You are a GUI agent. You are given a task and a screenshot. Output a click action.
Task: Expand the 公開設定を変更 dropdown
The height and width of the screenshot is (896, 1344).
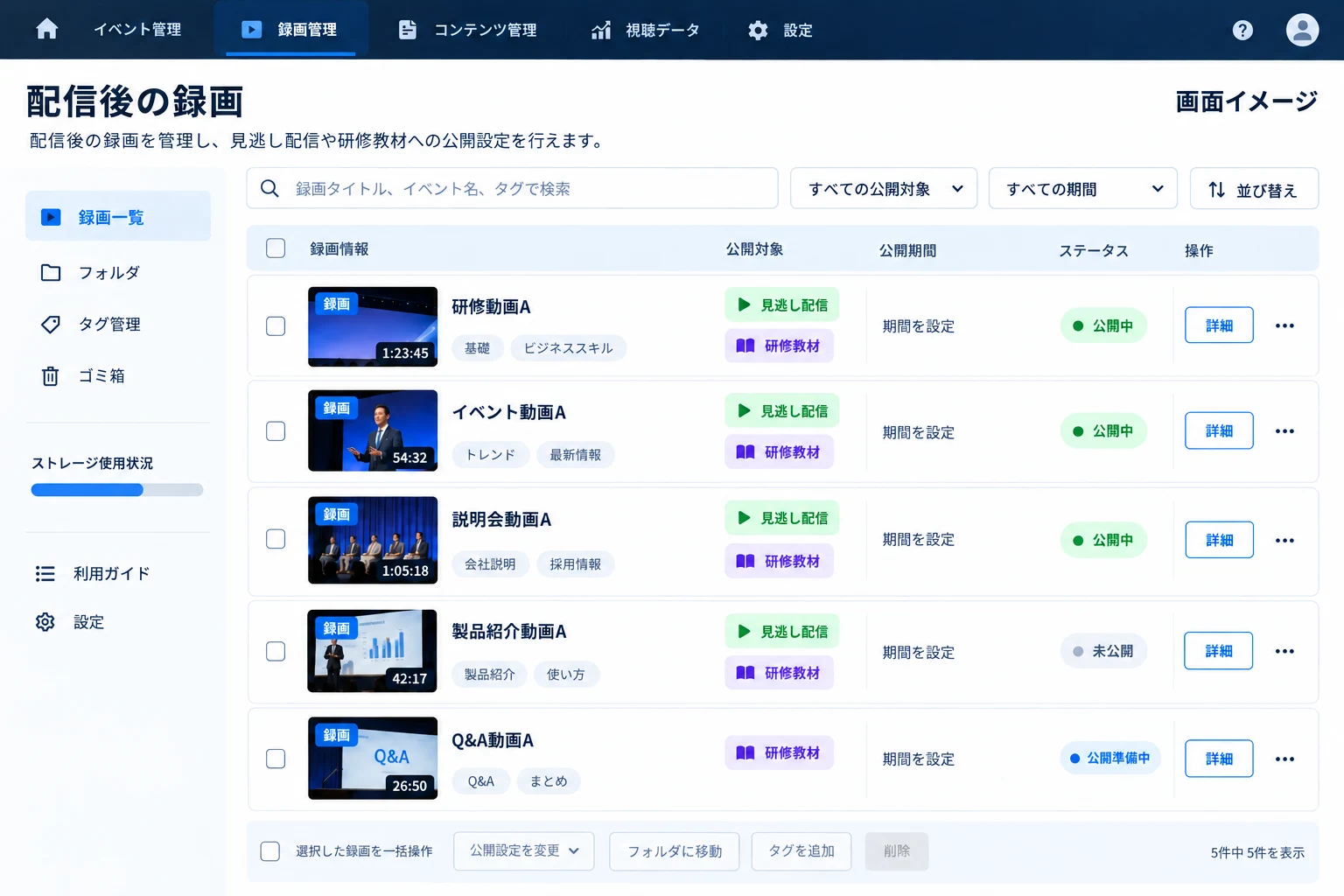click(x=524, y=851)
